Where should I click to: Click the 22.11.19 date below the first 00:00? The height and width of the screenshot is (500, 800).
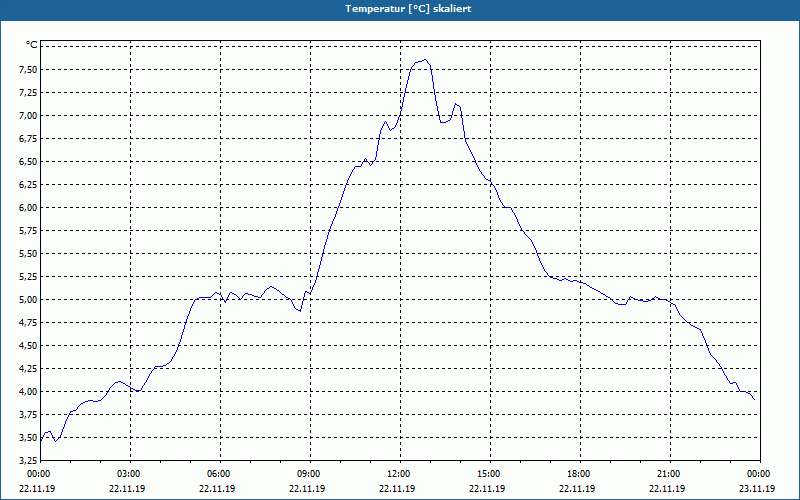tap(37, 489)
